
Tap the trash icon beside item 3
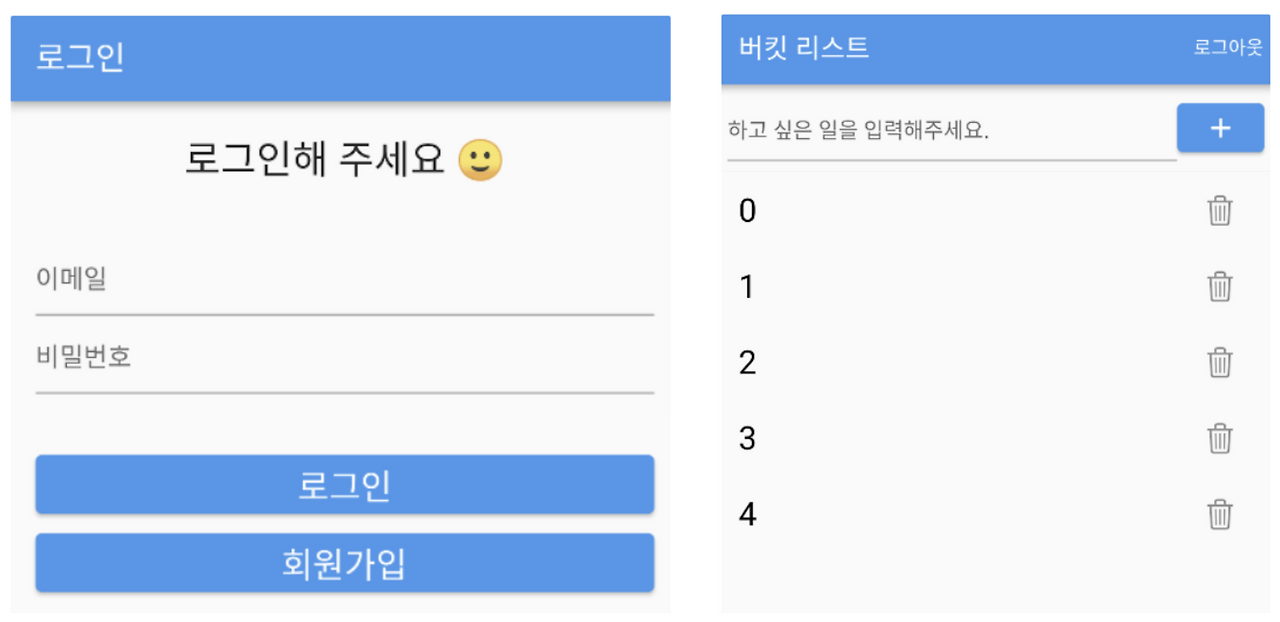point(1219,438)
